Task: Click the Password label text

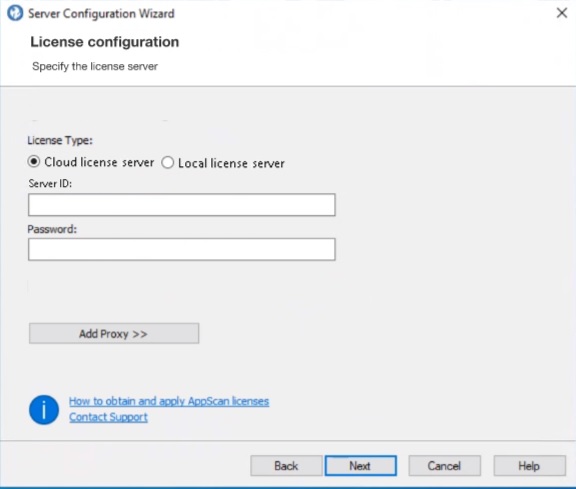Action: pos(52,229)
